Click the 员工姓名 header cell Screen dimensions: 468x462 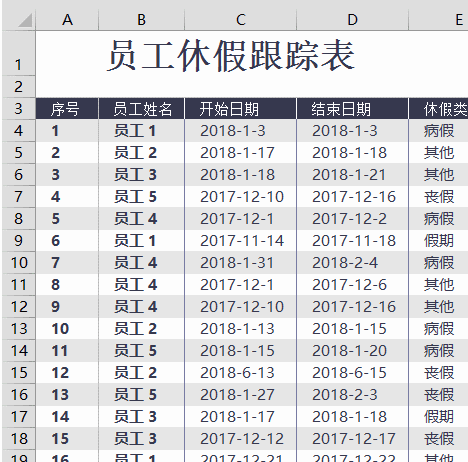click(141, 109)
